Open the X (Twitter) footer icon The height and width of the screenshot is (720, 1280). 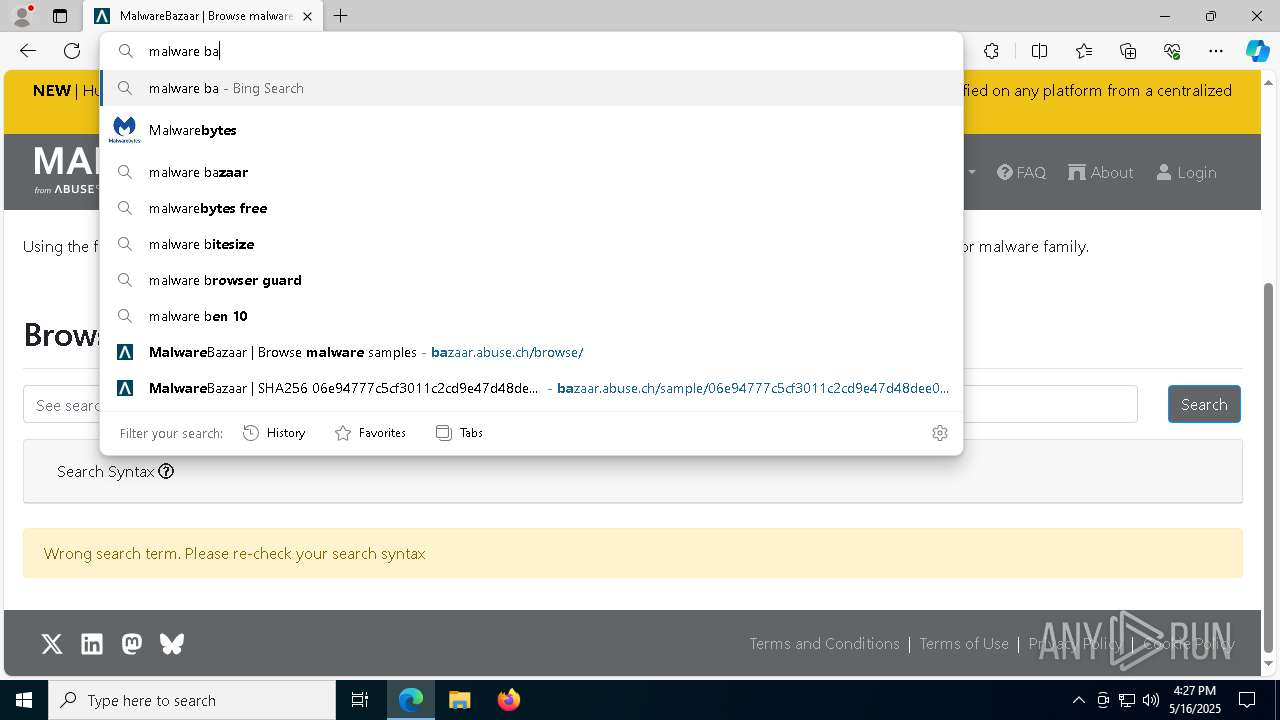pos(52,644)
